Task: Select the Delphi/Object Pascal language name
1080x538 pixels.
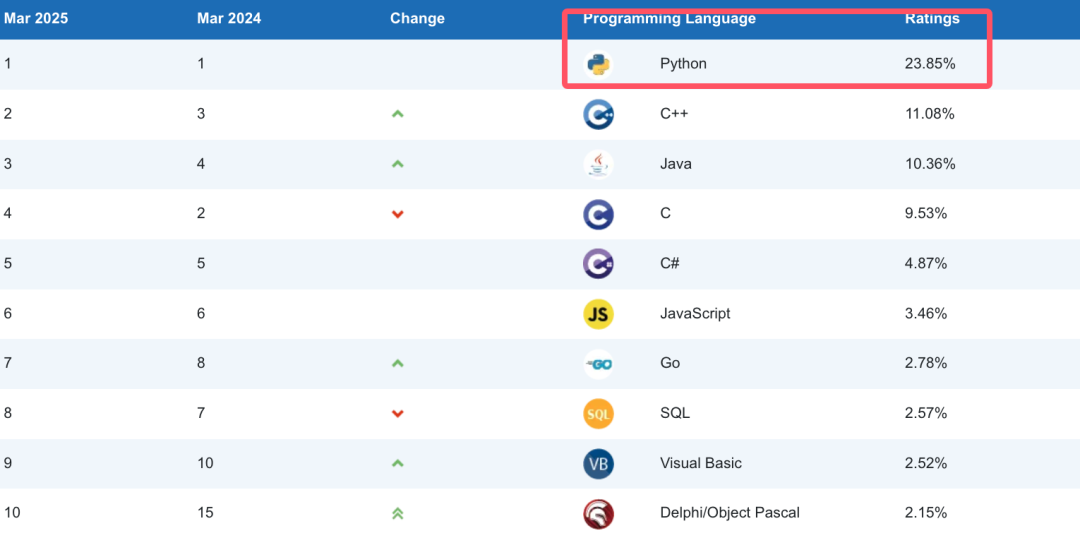Action: pos(729,513)
